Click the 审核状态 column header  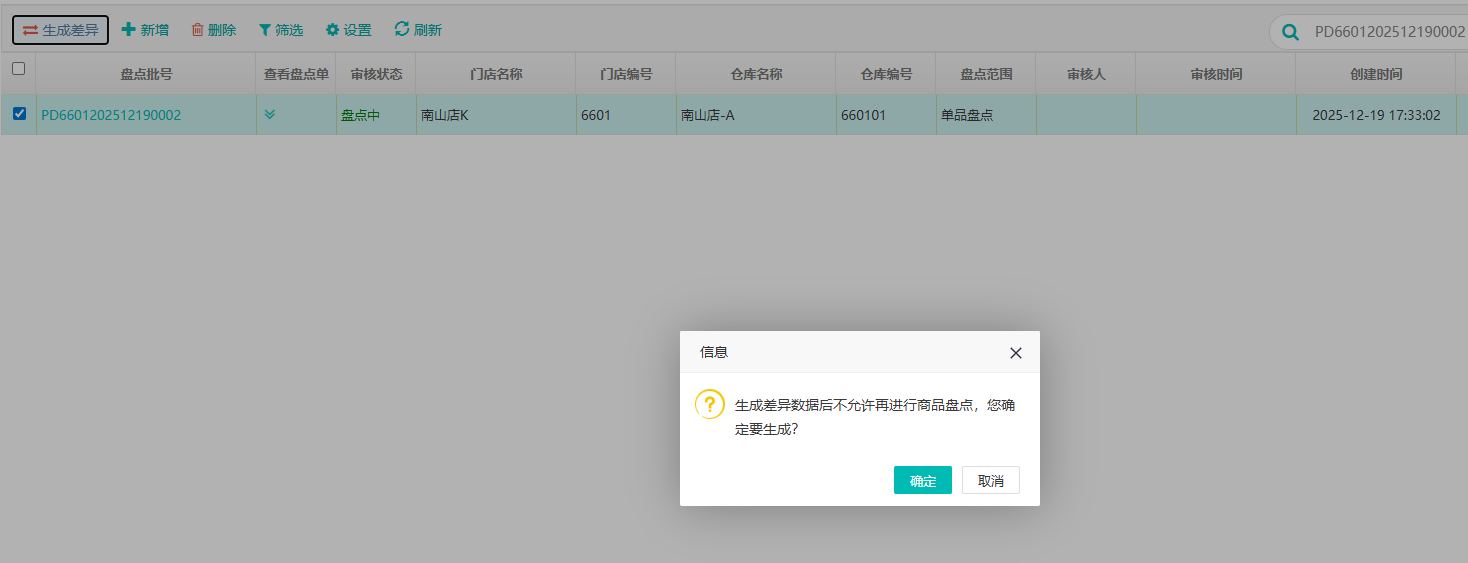click(376, 74)
